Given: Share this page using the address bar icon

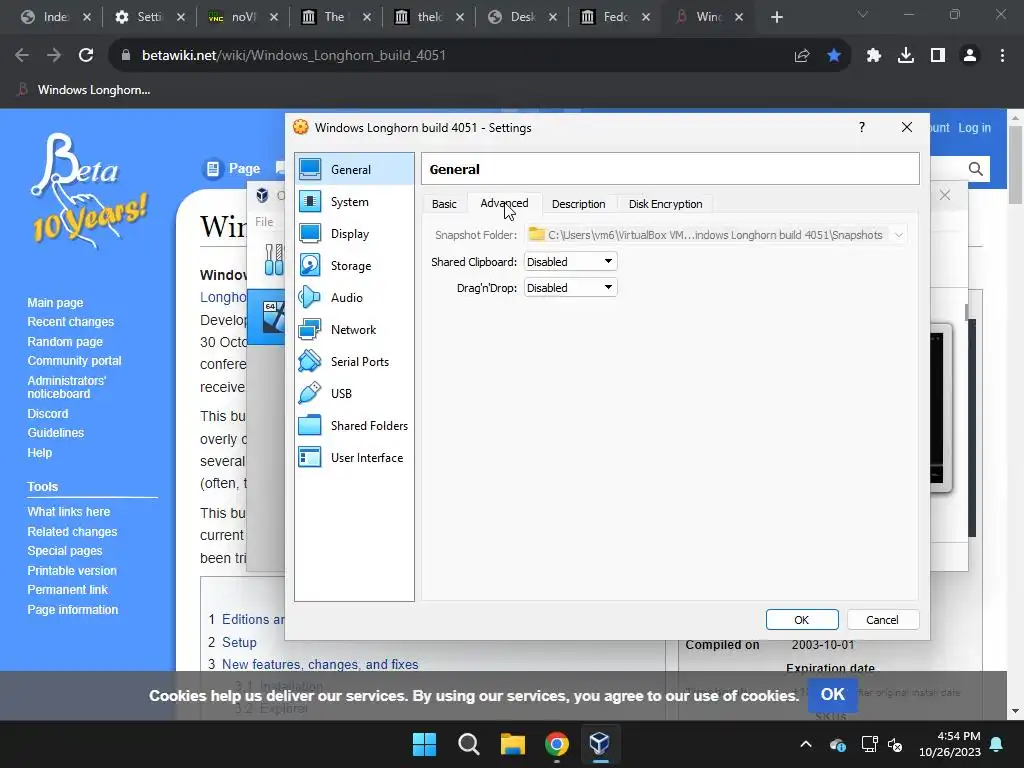Looking at the screenshot, I should coord(802,56).
